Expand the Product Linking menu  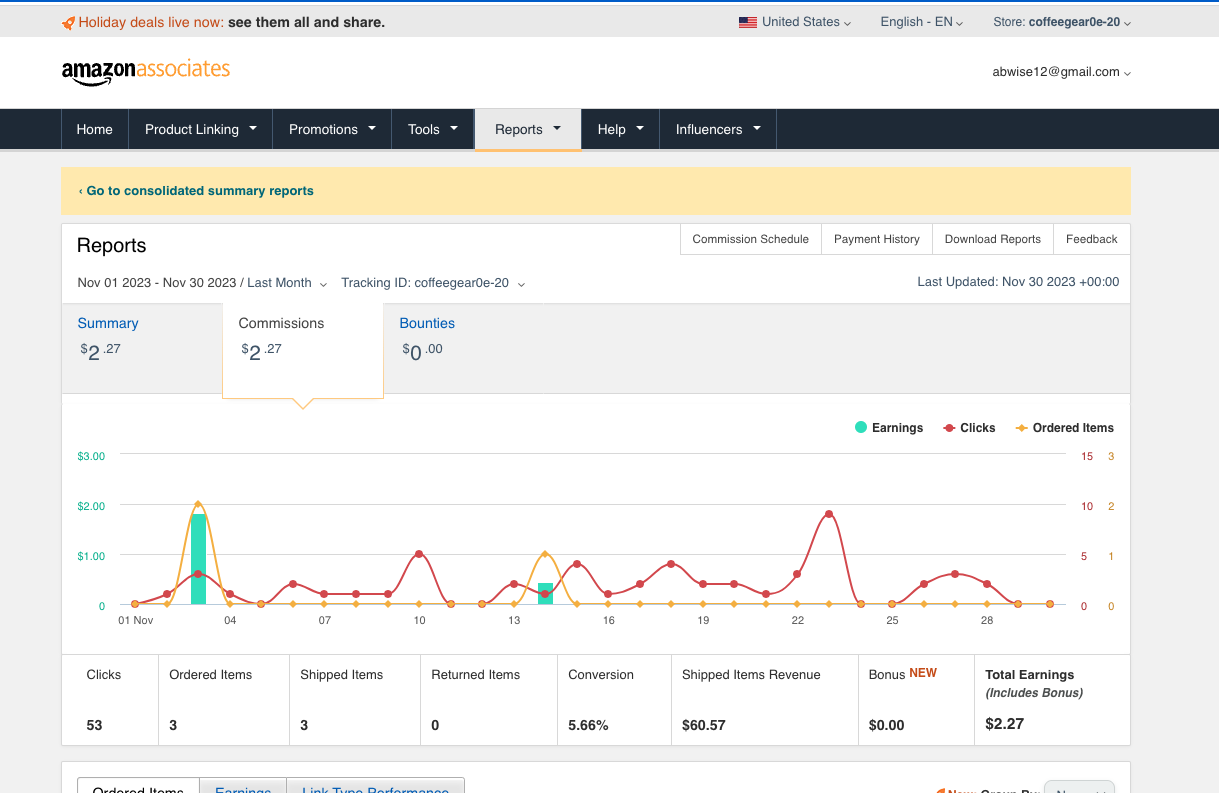coord(201,129)
